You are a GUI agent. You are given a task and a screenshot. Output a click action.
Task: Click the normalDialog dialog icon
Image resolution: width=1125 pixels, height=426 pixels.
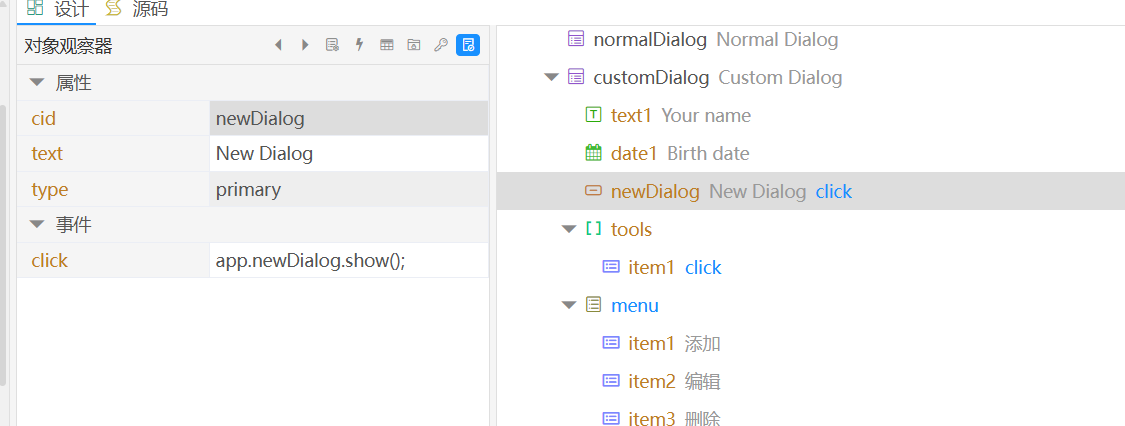click(575, 39)
